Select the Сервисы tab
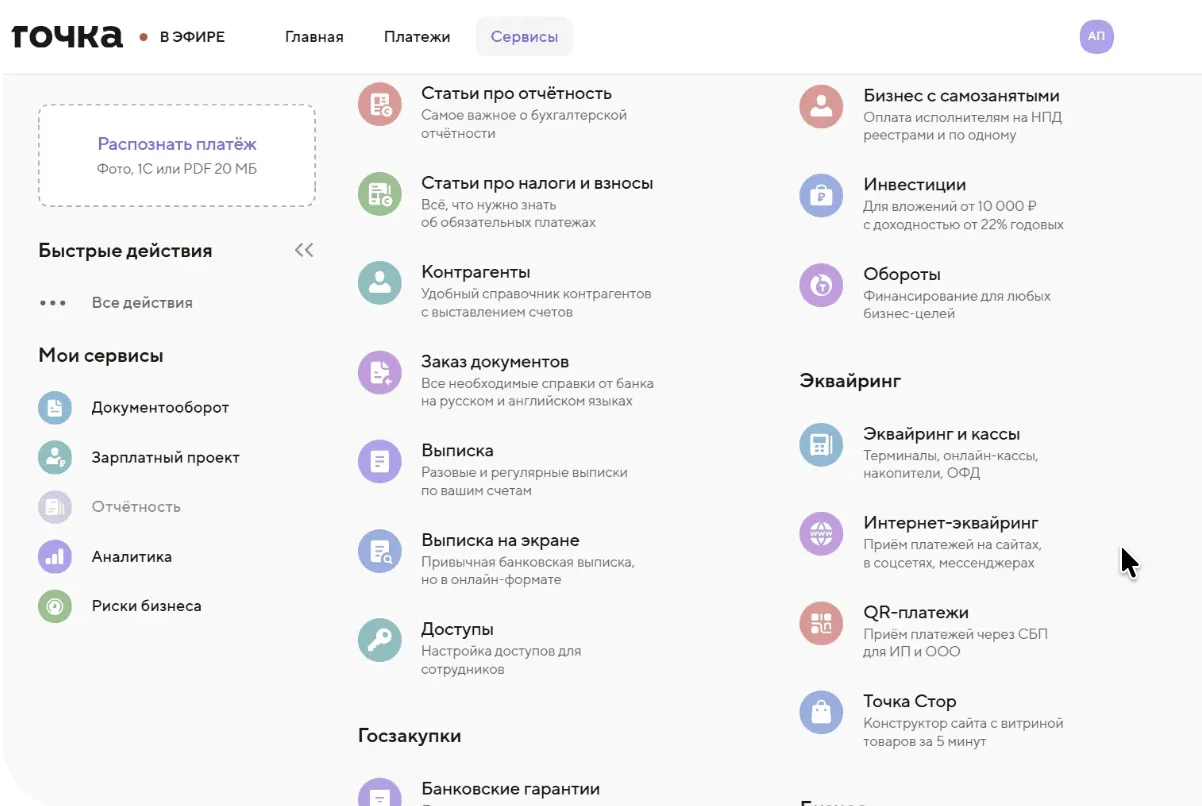 pyautogui.click(x=524, y=37)
